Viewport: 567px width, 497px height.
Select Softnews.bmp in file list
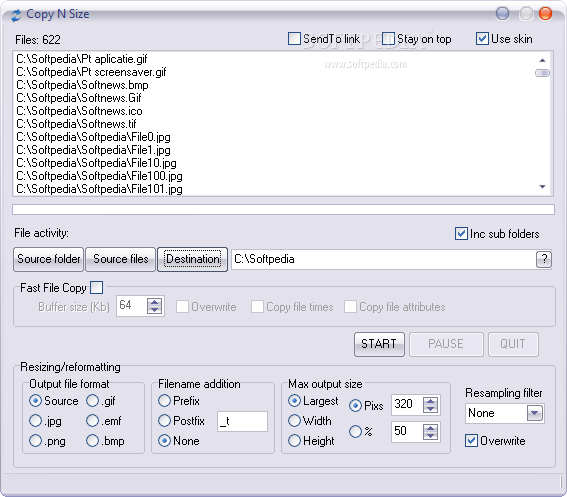tap(82, 85)
